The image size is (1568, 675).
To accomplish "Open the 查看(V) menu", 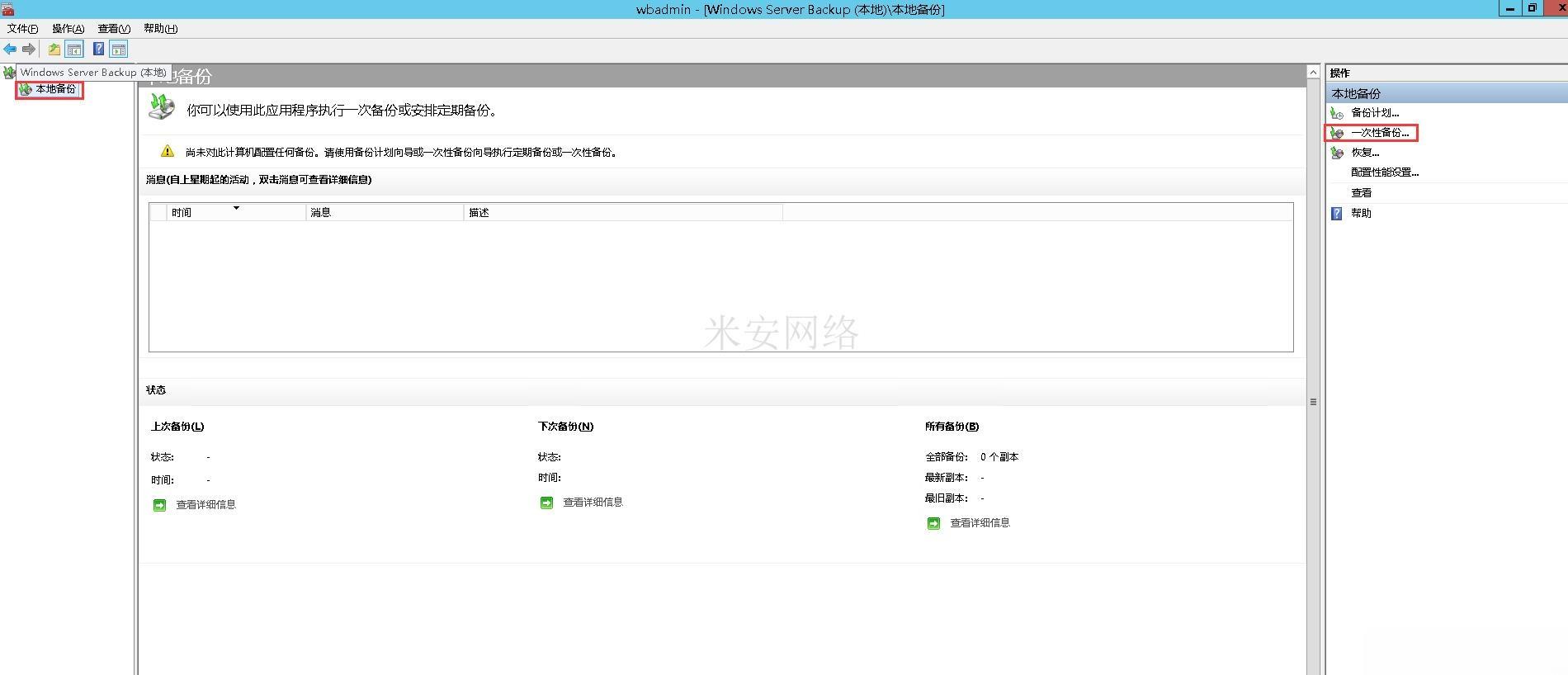I will coord(114,29).
